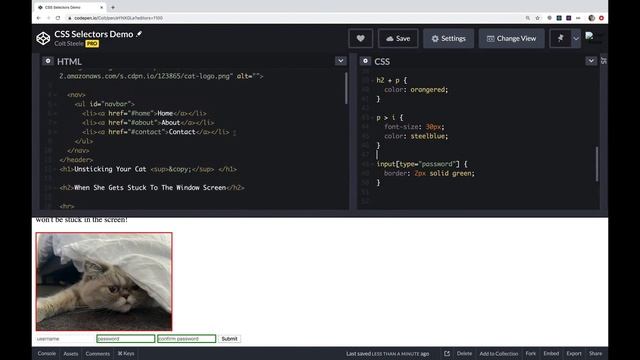Reload page with browser refresh icon

click(58, 18)
